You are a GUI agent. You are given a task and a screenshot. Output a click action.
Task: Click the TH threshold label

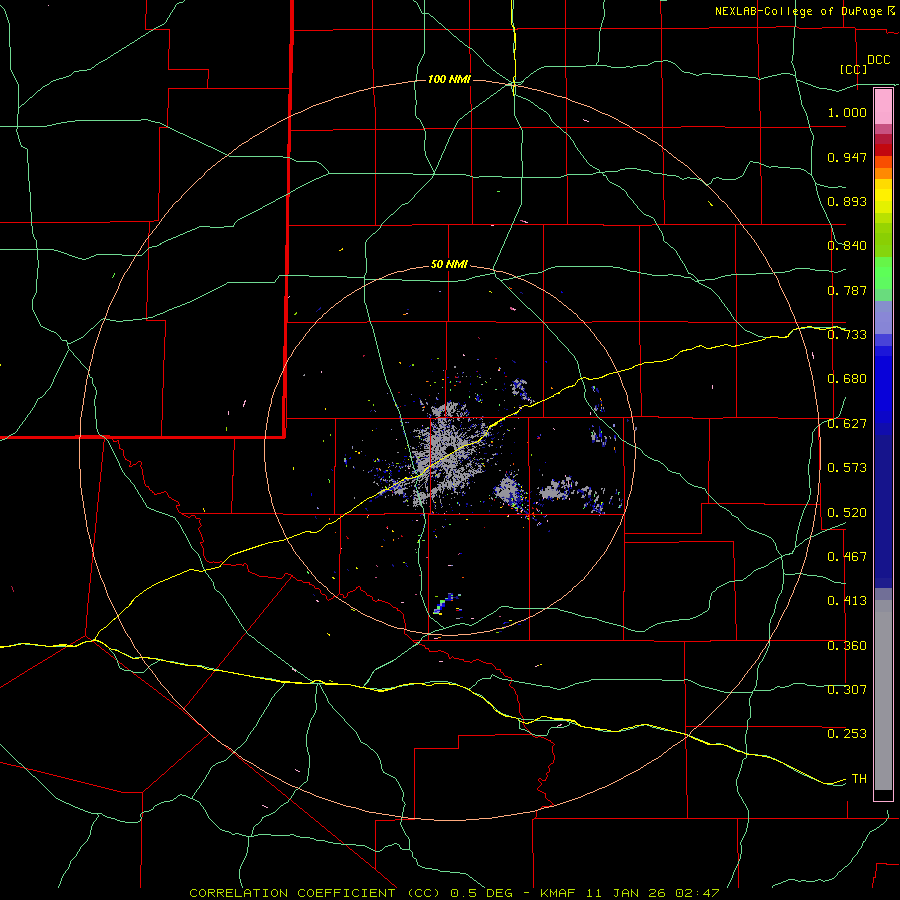pyautogui.click(x=859, y=779)
